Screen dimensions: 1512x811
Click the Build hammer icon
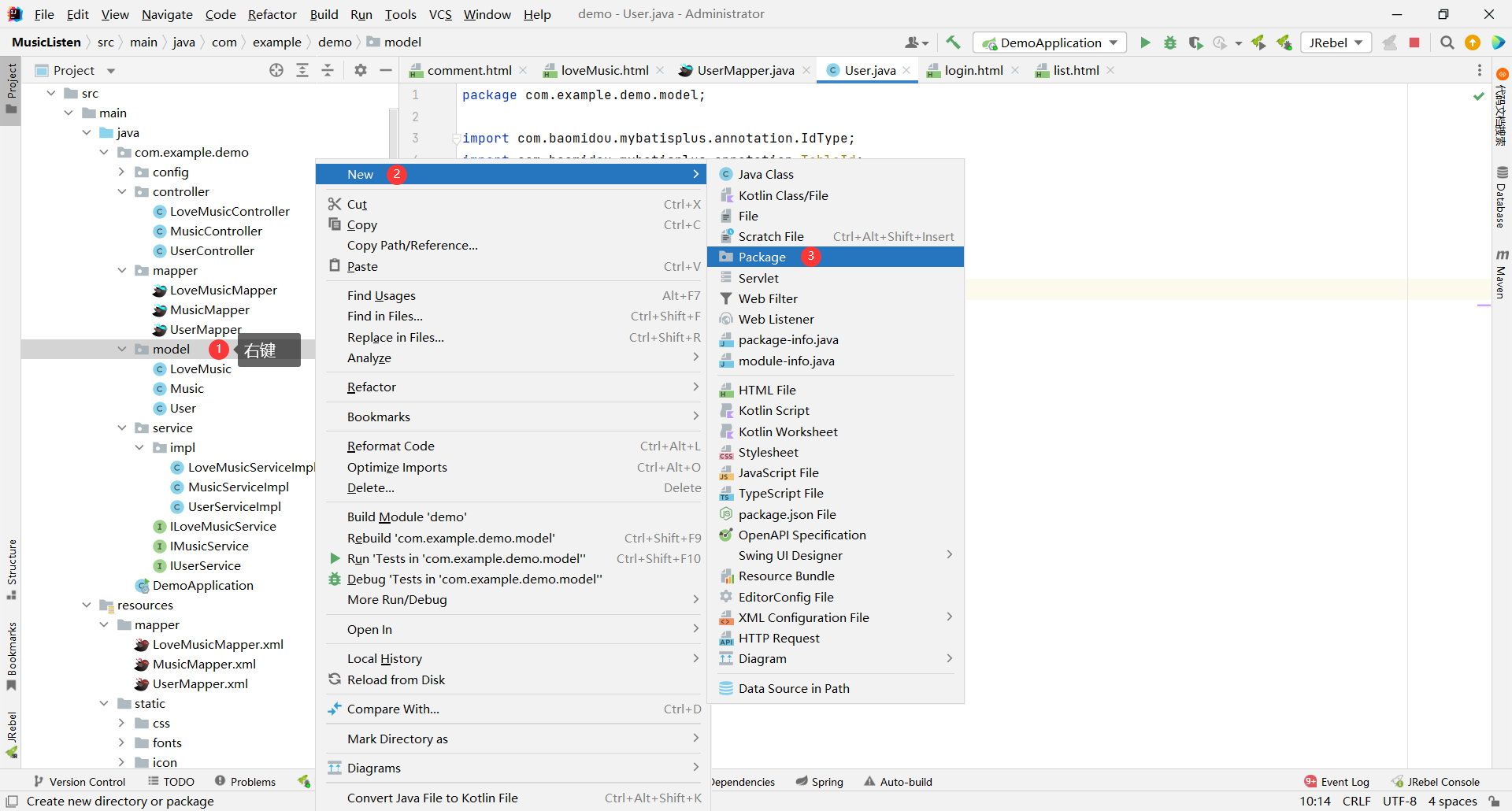pyautogui.click(x=953, y=43)
